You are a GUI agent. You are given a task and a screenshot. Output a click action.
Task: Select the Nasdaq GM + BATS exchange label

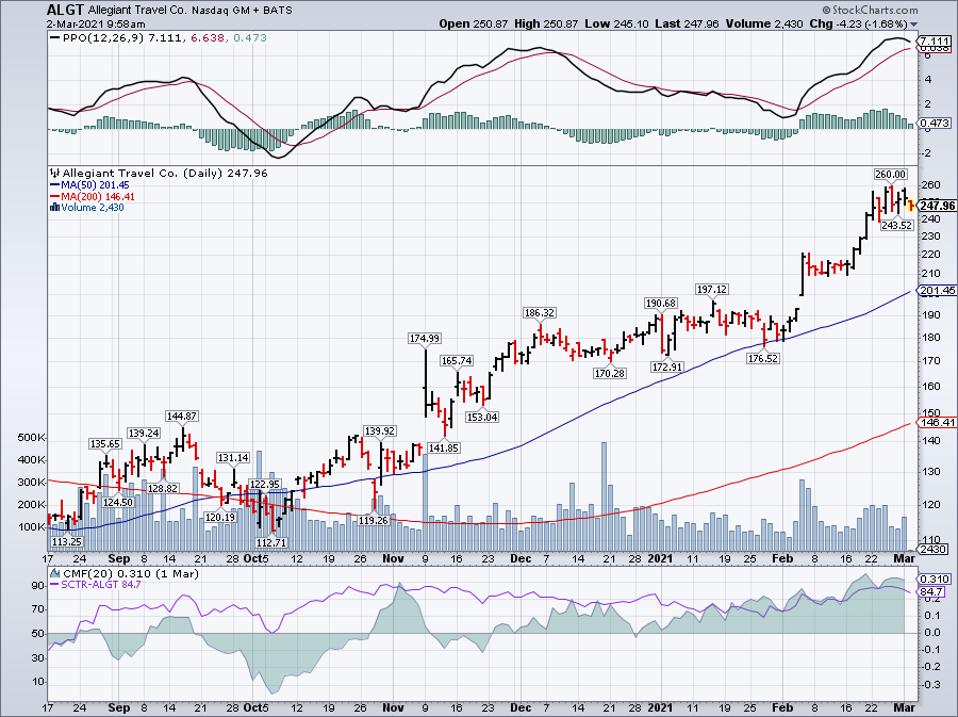coord(242,11)
